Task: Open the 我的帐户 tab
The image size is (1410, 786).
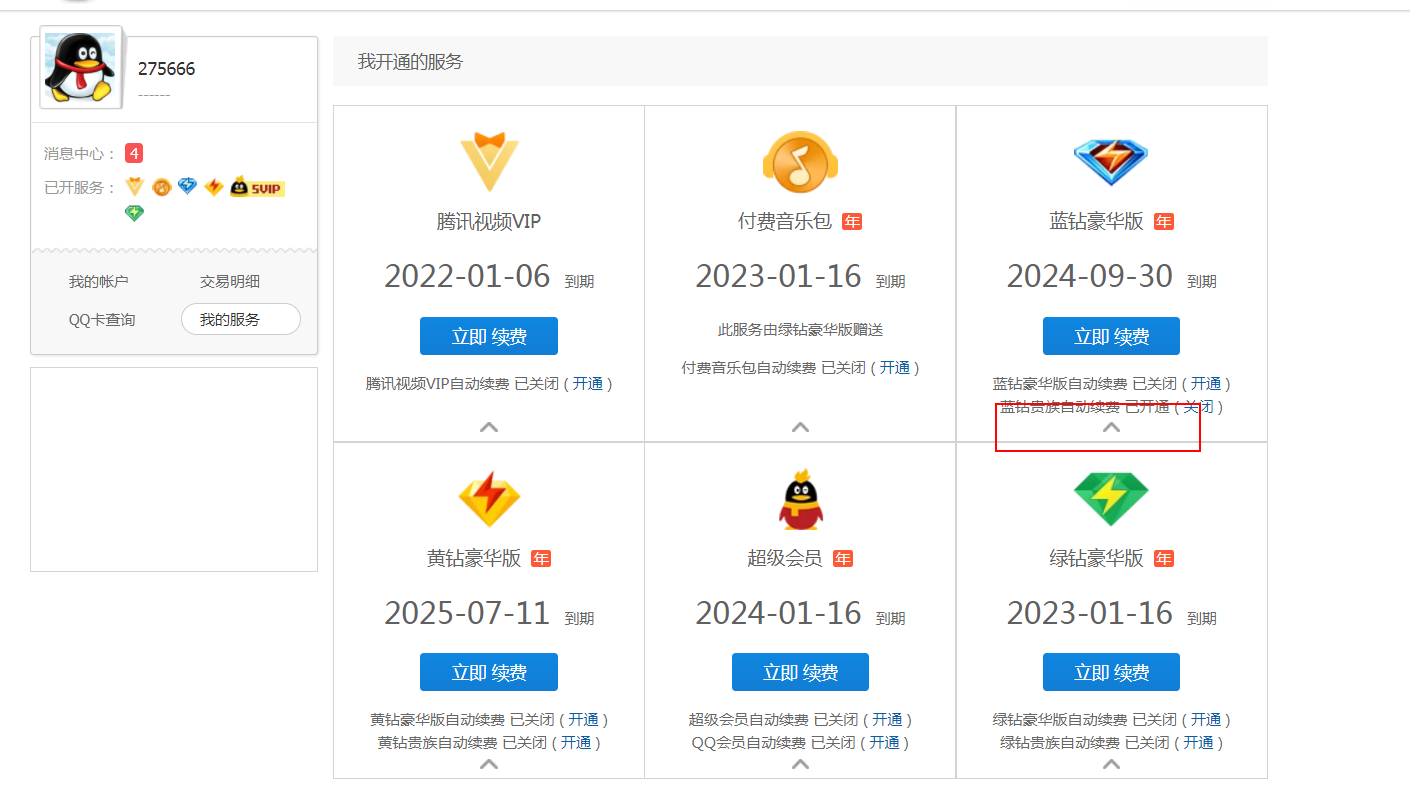Action: 99,282
